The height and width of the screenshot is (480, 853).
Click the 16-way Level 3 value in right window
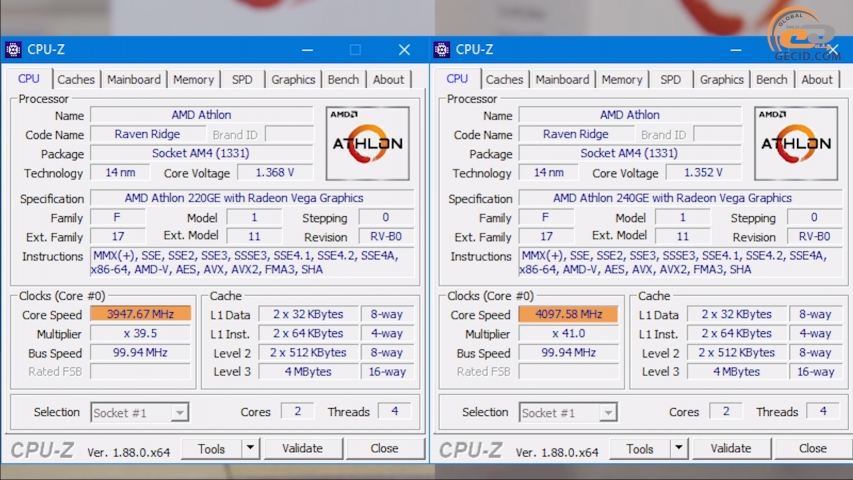815,372
